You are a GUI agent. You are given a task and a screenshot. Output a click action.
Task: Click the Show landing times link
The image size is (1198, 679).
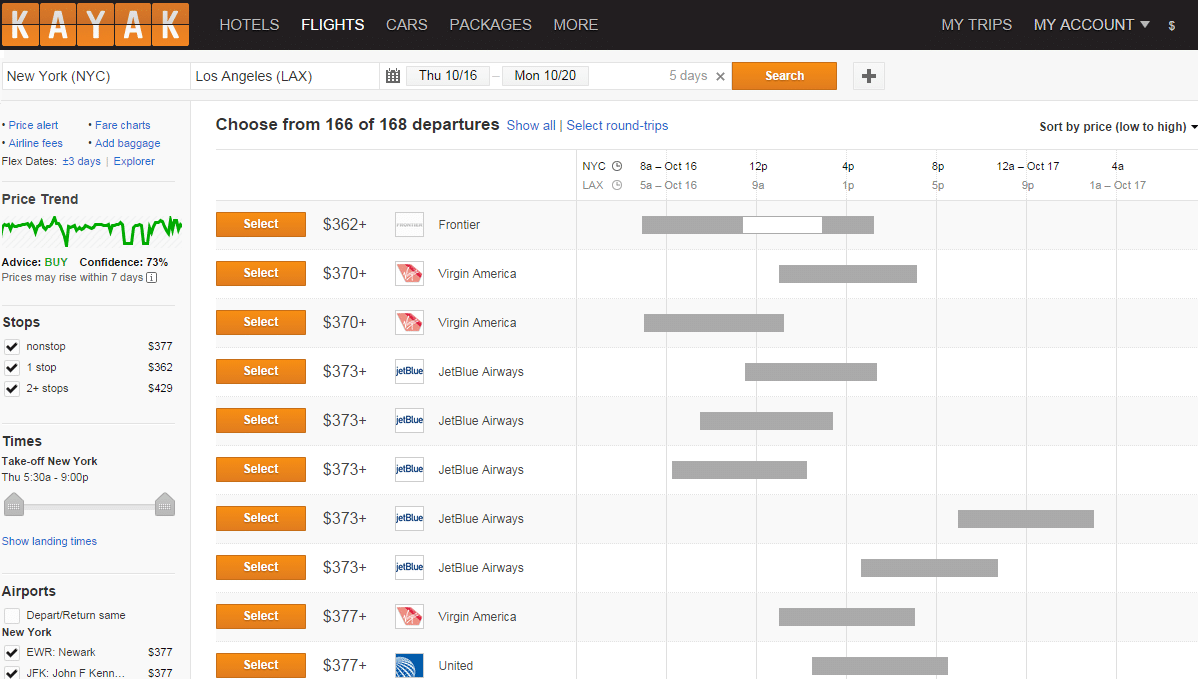tap(50, 542)
